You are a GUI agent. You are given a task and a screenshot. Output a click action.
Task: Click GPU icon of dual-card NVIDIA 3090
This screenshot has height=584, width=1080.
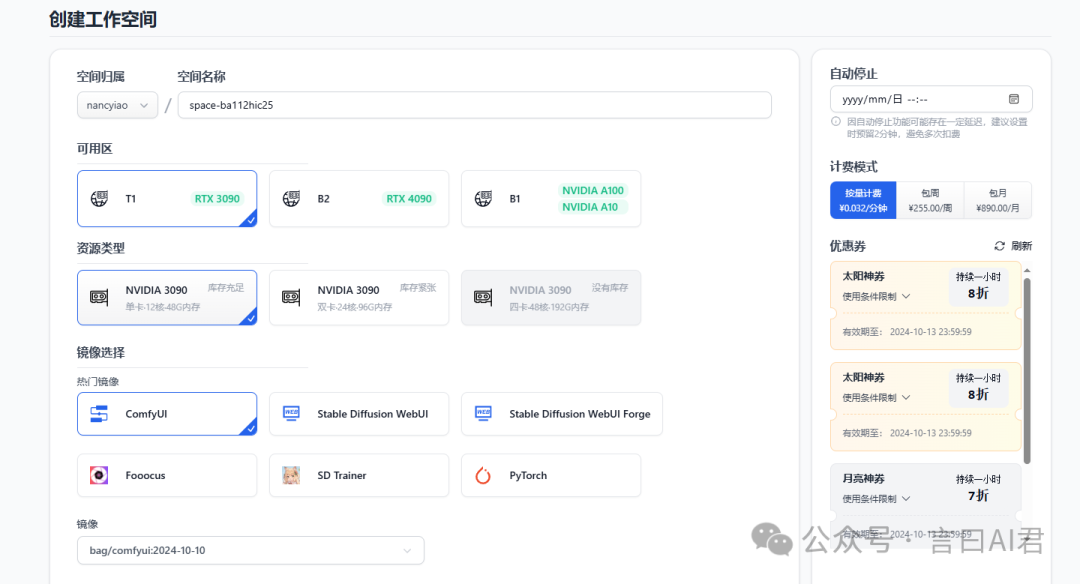coord(291,298)
